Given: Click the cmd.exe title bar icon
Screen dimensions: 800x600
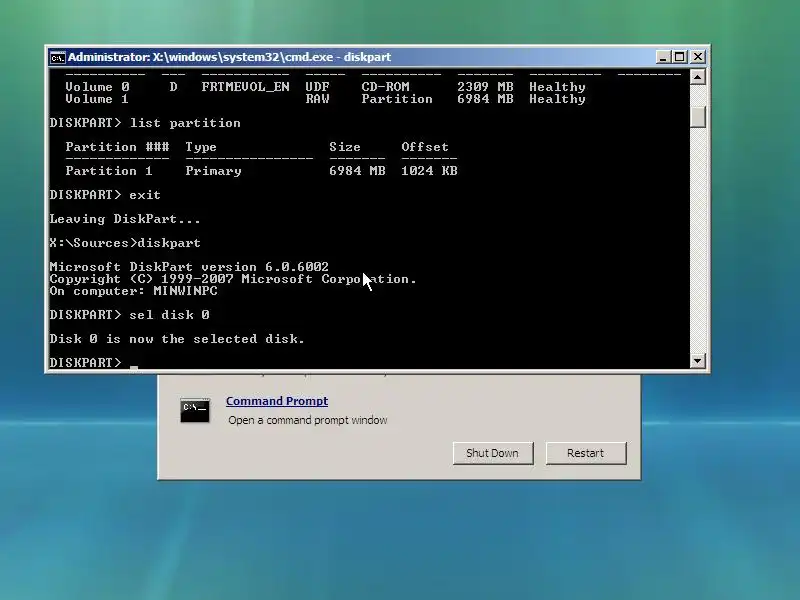Looking at the screenshot, I should [x=58, y=57].
